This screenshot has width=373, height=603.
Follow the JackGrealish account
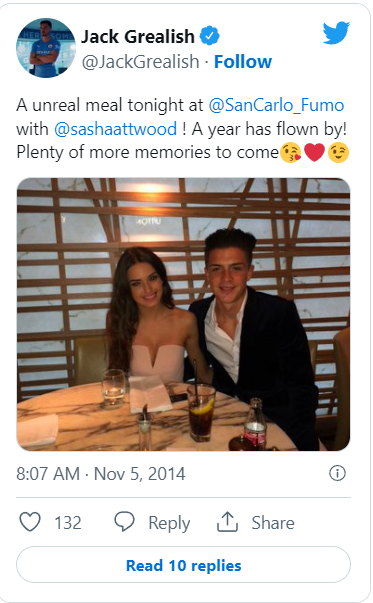coord(243,62)
